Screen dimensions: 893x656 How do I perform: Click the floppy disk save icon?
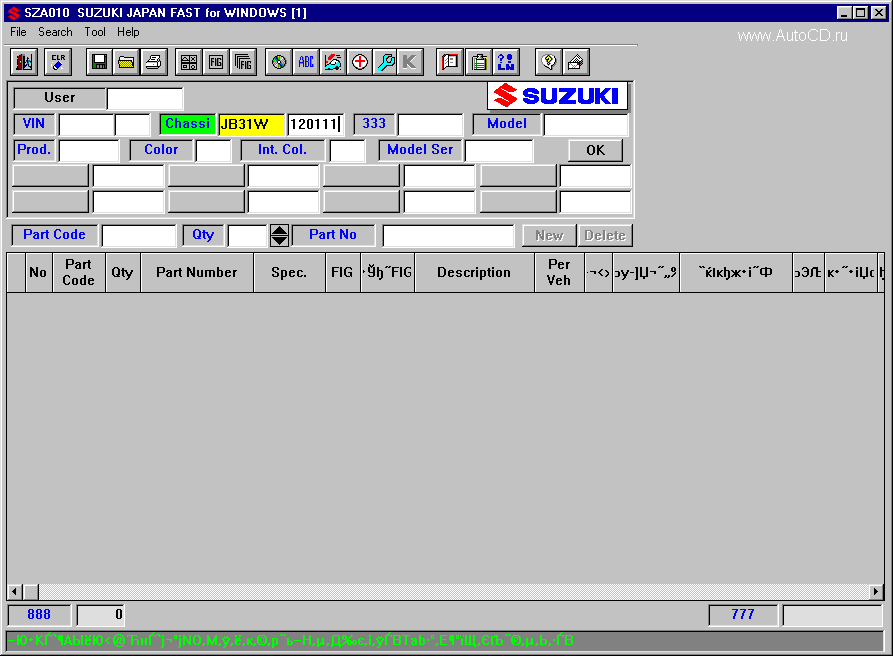click(x=100, y=62)
